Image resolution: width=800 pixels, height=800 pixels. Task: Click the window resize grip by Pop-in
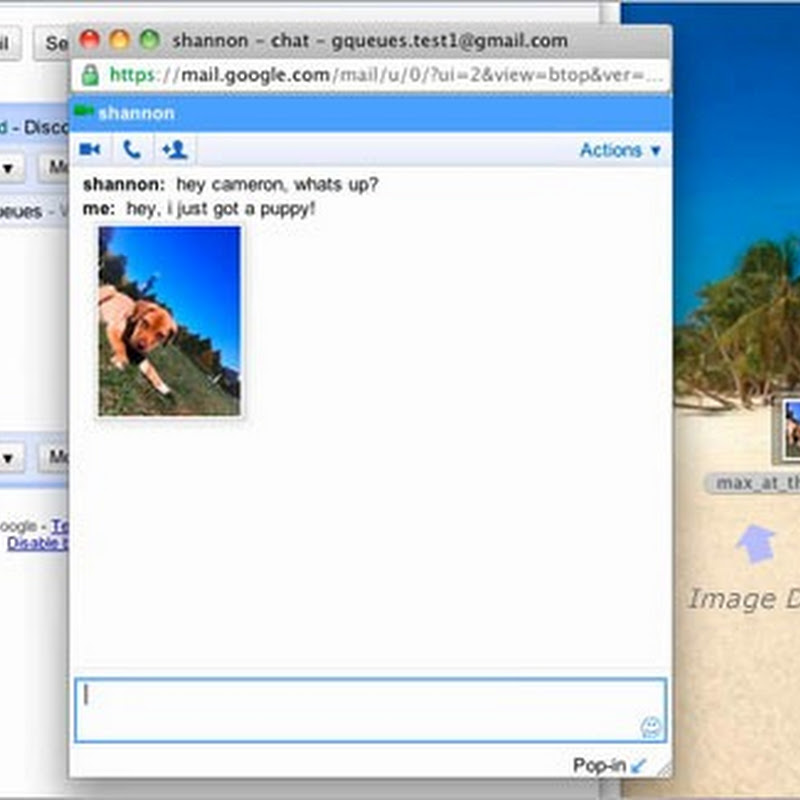pos(664,769)
